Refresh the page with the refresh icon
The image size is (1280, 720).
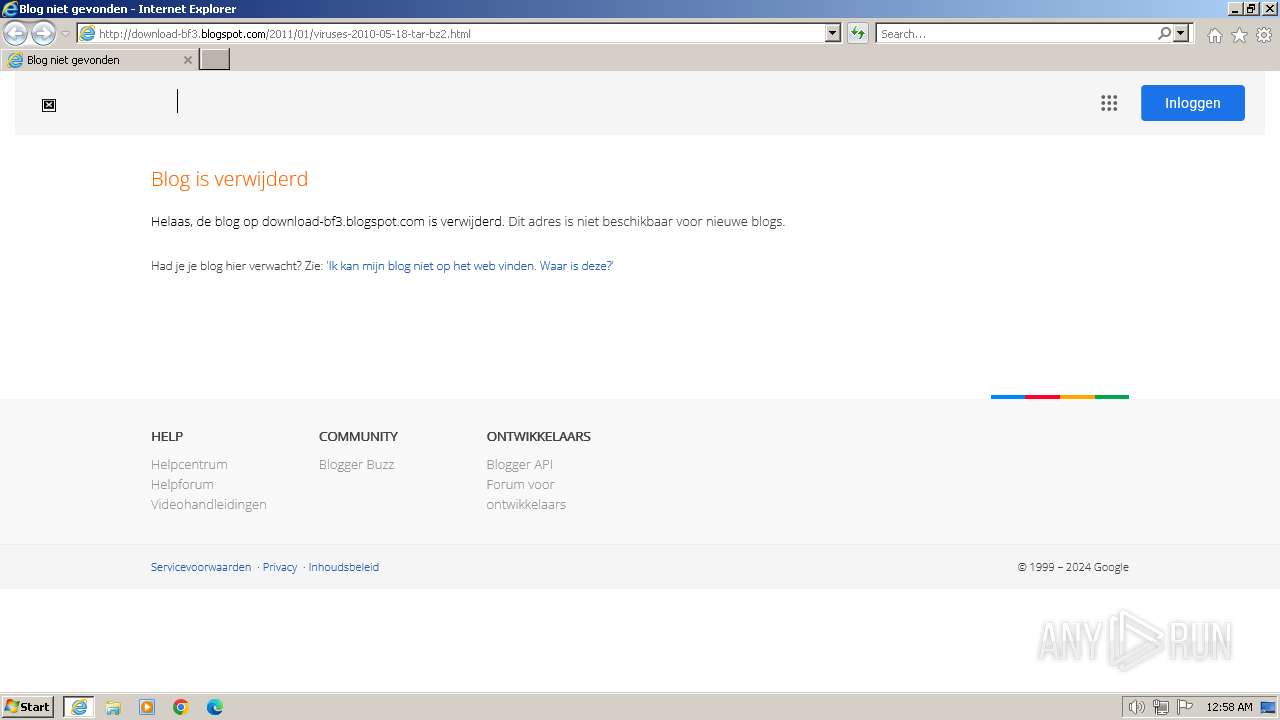(x=857, y=34)
